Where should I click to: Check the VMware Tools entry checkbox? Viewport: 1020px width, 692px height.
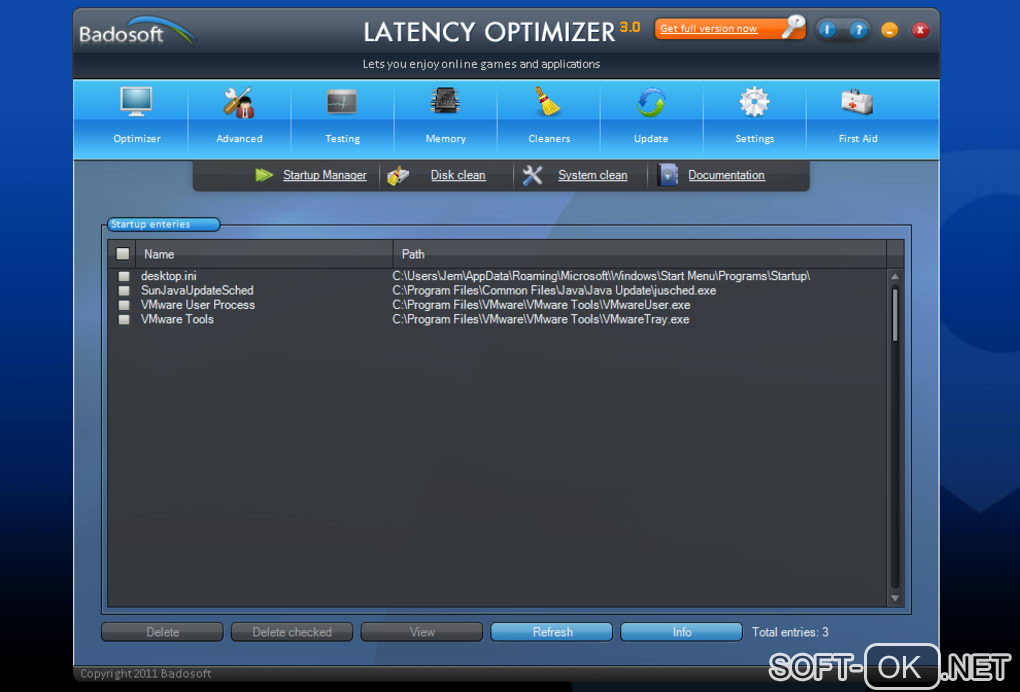(124, 319)
